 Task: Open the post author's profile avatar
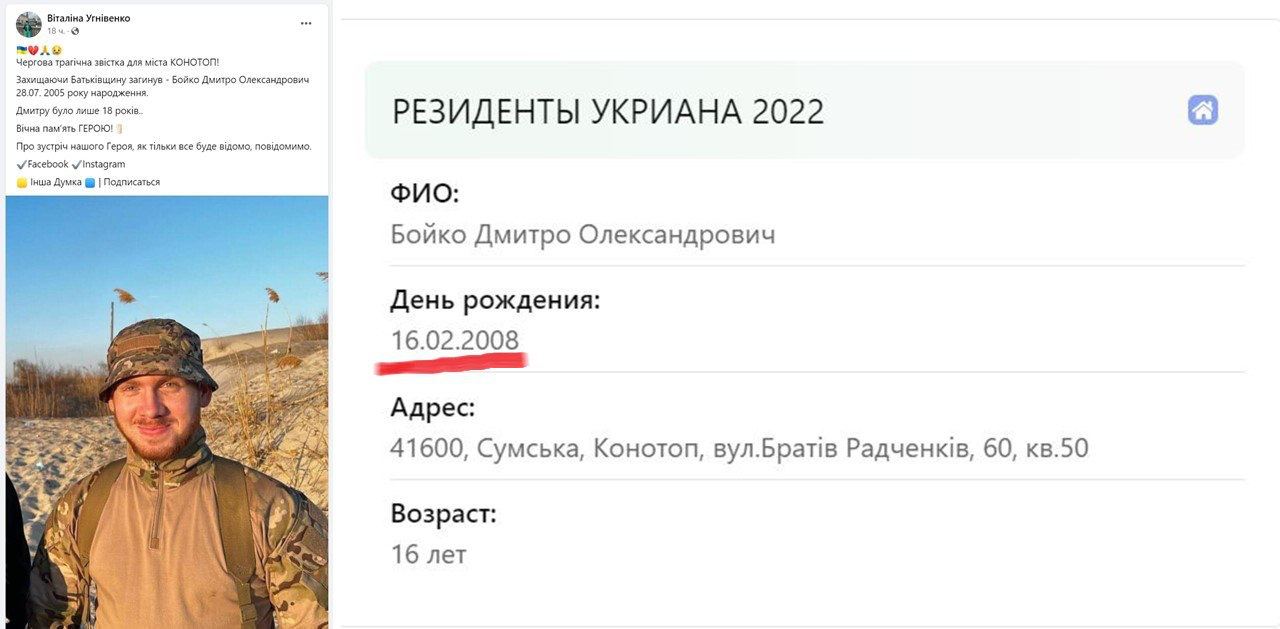tap(29, 24)
